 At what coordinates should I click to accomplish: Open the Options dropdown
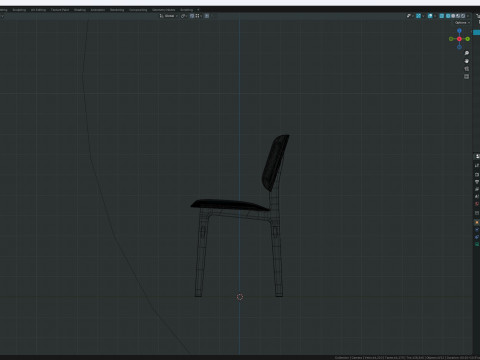point(462,23)
